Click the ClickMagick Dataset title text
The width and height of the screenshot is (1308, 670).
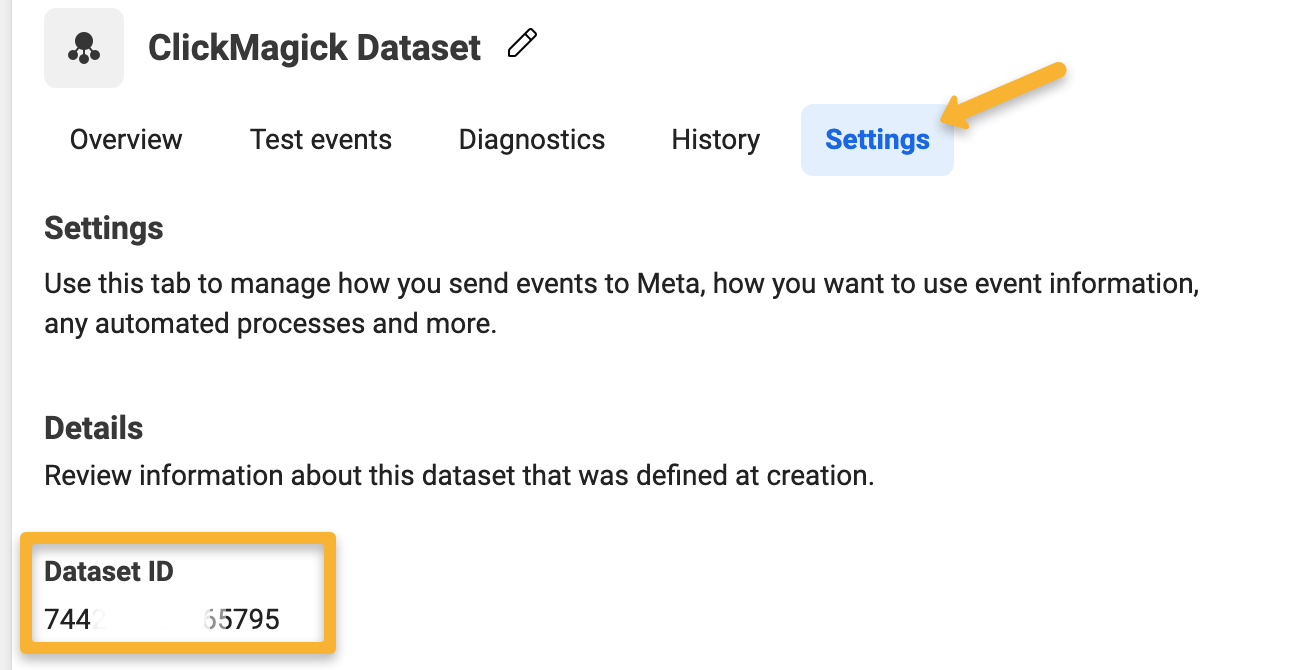[x=314, y=48]
